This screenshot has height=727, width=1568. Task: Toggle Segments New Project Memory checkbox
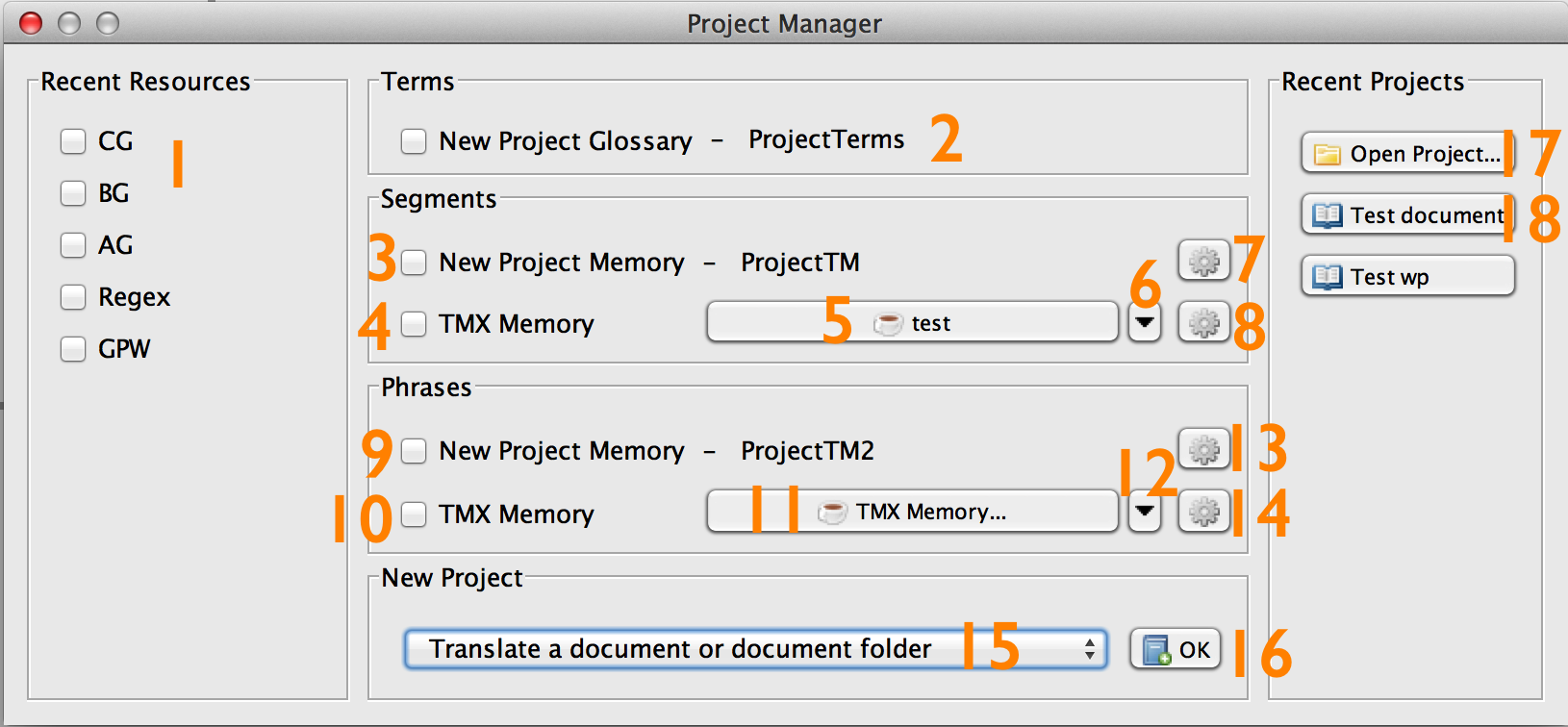click(414, 263)
